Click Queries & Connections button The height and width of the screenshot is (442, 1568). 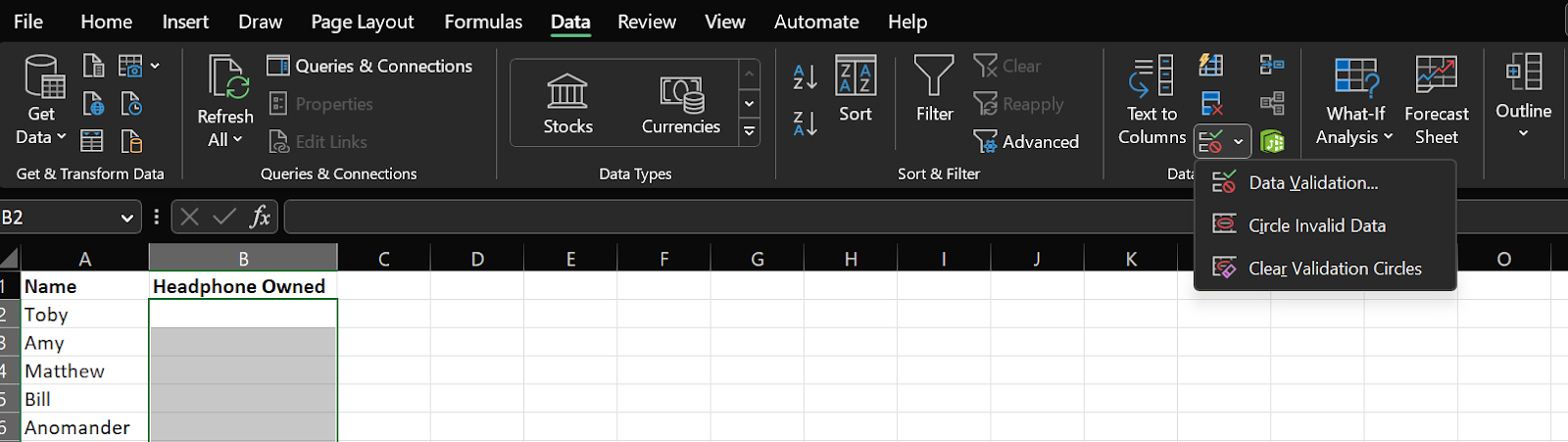pyautogui.click(x=370, y=66)
